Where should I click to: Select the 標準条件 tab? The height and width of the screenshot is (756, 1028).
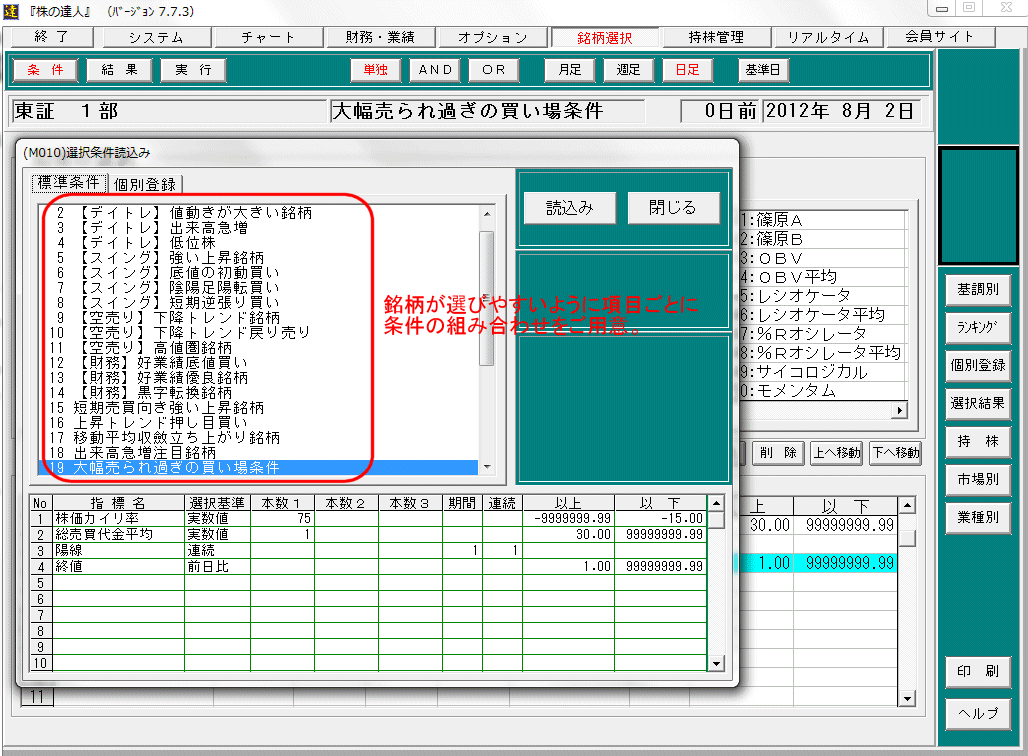(68, 183)
